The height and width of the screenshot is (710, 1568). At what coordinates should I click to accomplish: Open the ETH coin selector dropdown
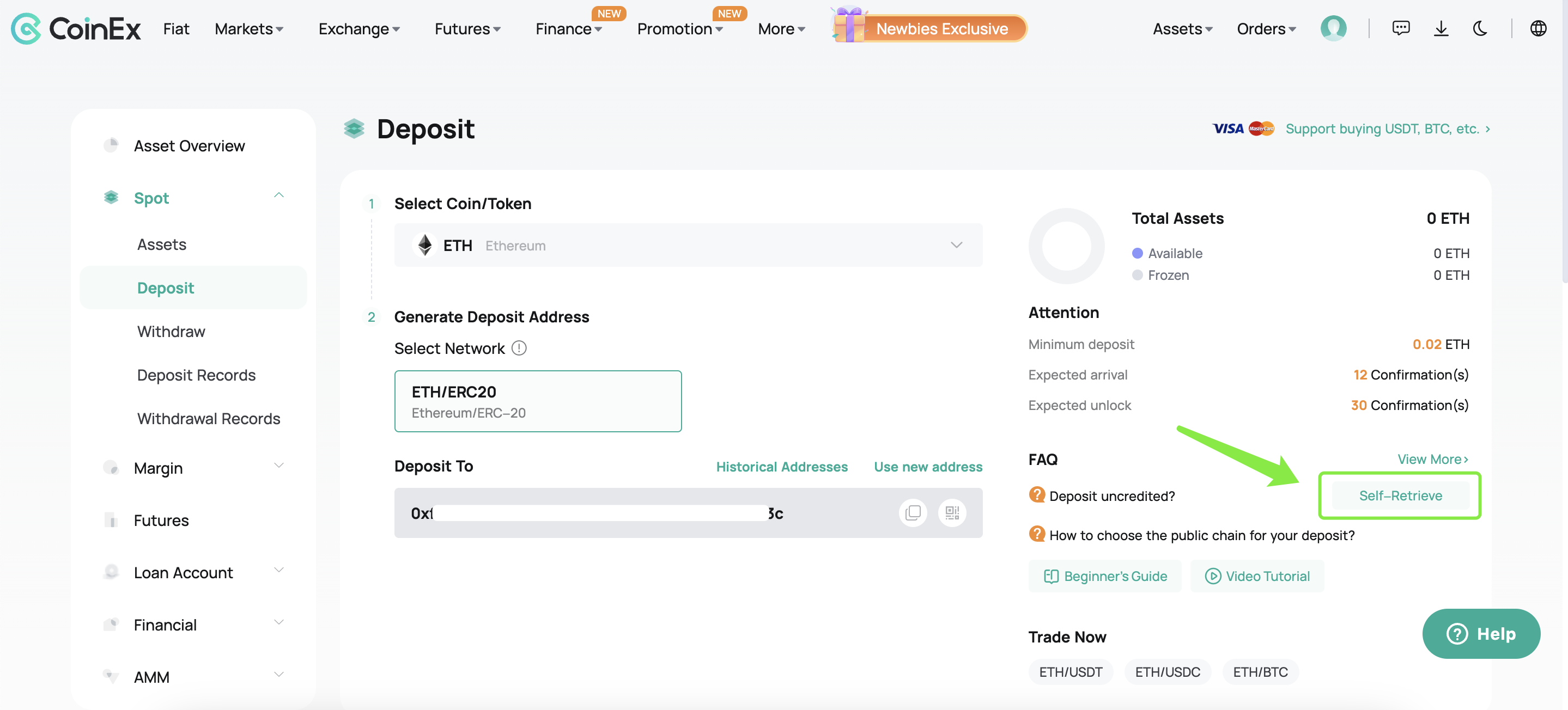(688, 245)
